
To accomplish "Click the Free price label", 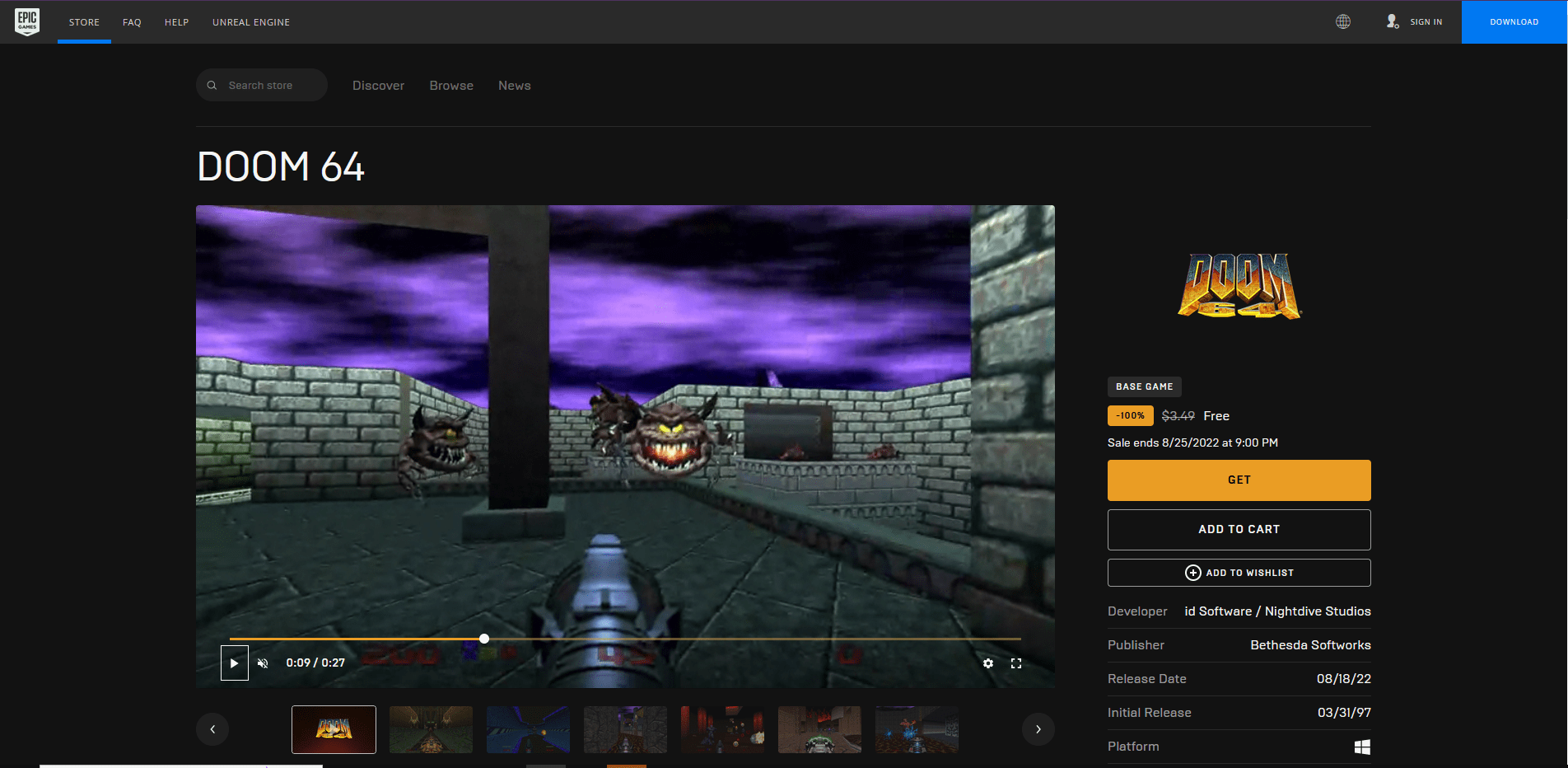I will 1216,416.
